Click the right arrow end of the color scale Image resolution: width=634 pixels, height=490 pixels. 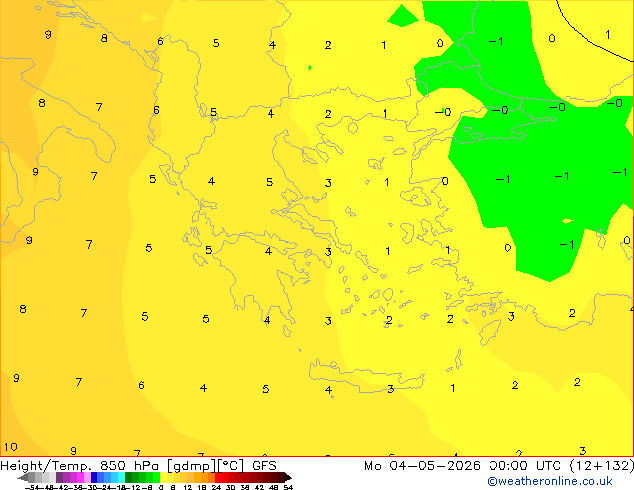(x=288, y=477)
